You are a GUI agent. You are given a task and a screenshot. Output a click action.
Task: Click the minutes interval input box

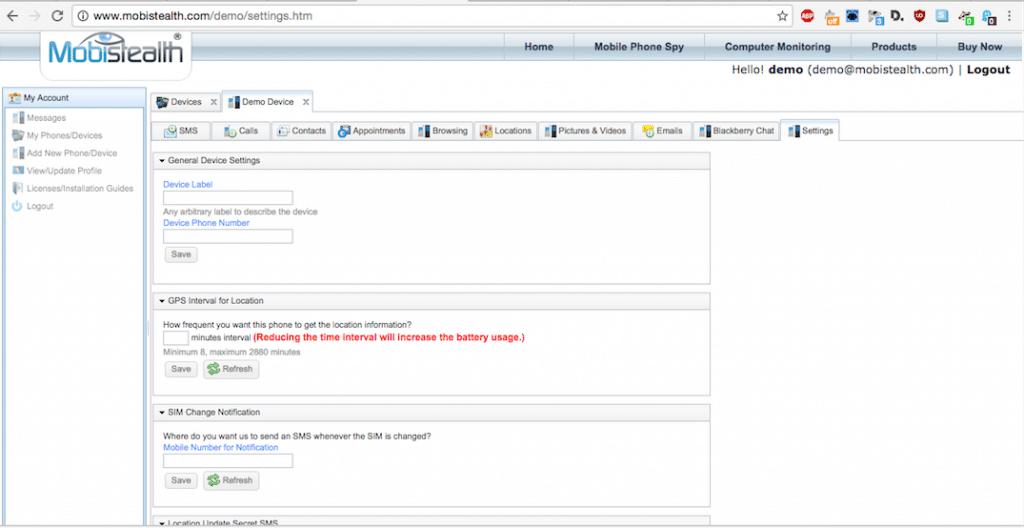pos(176,338)
